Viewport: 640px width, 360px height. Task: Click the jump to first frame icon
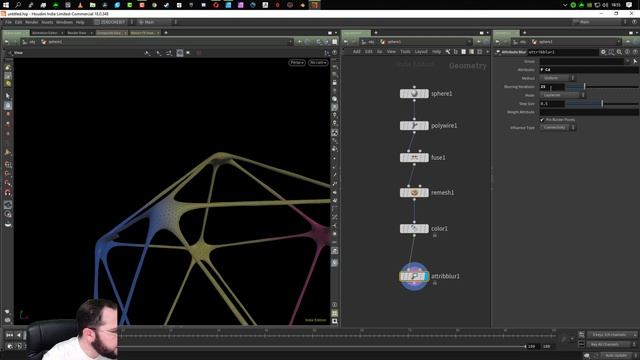(x=9, y=335)
